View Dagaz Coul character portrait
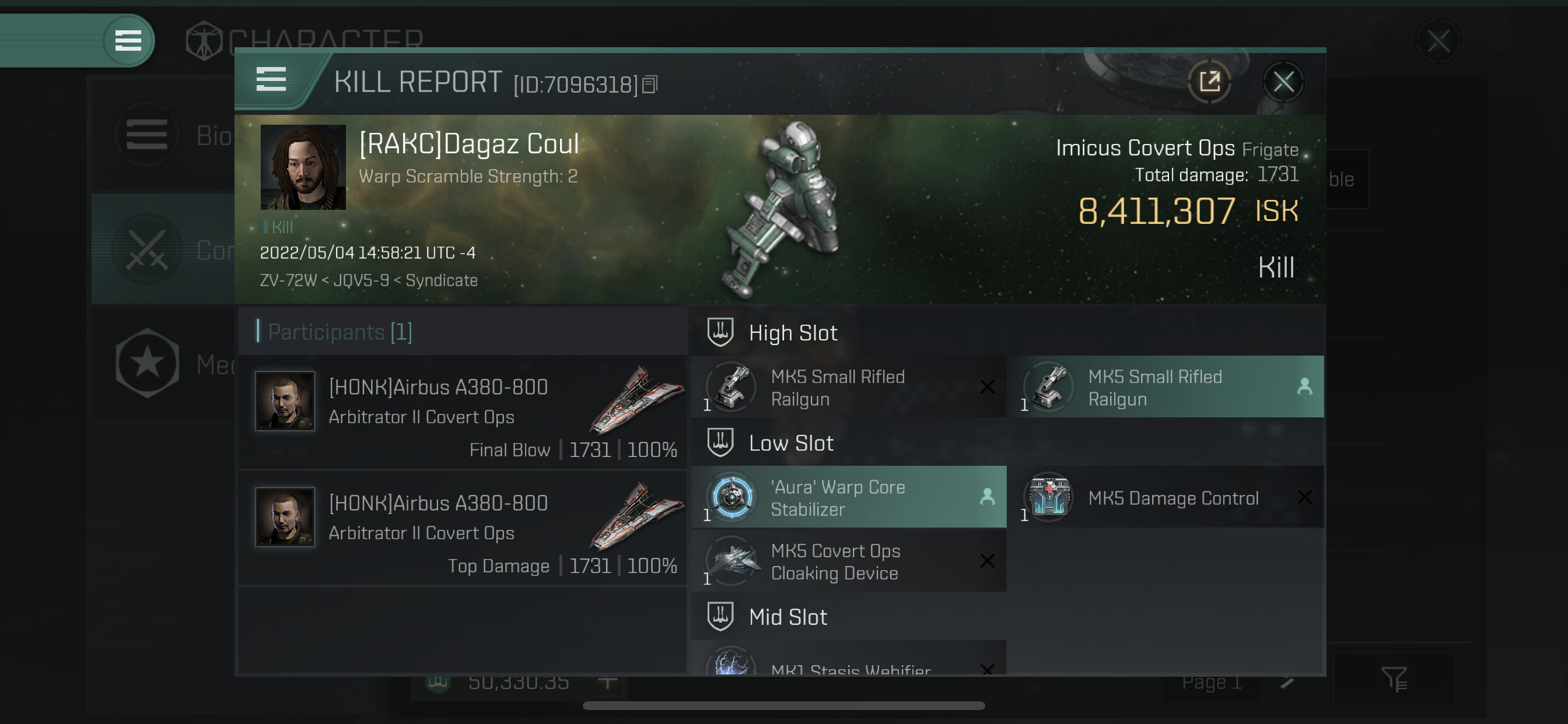 303,167
